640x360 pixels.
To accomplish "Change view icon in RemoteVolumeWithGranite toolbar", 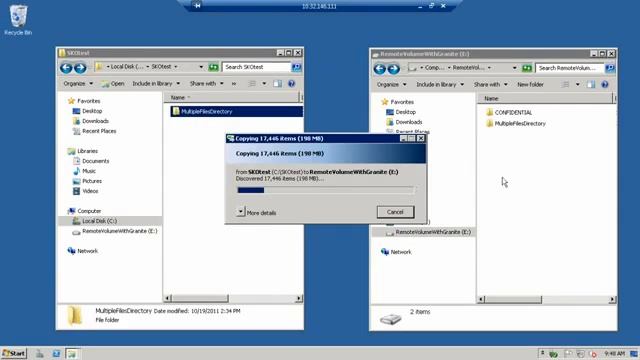I will 566,84.
